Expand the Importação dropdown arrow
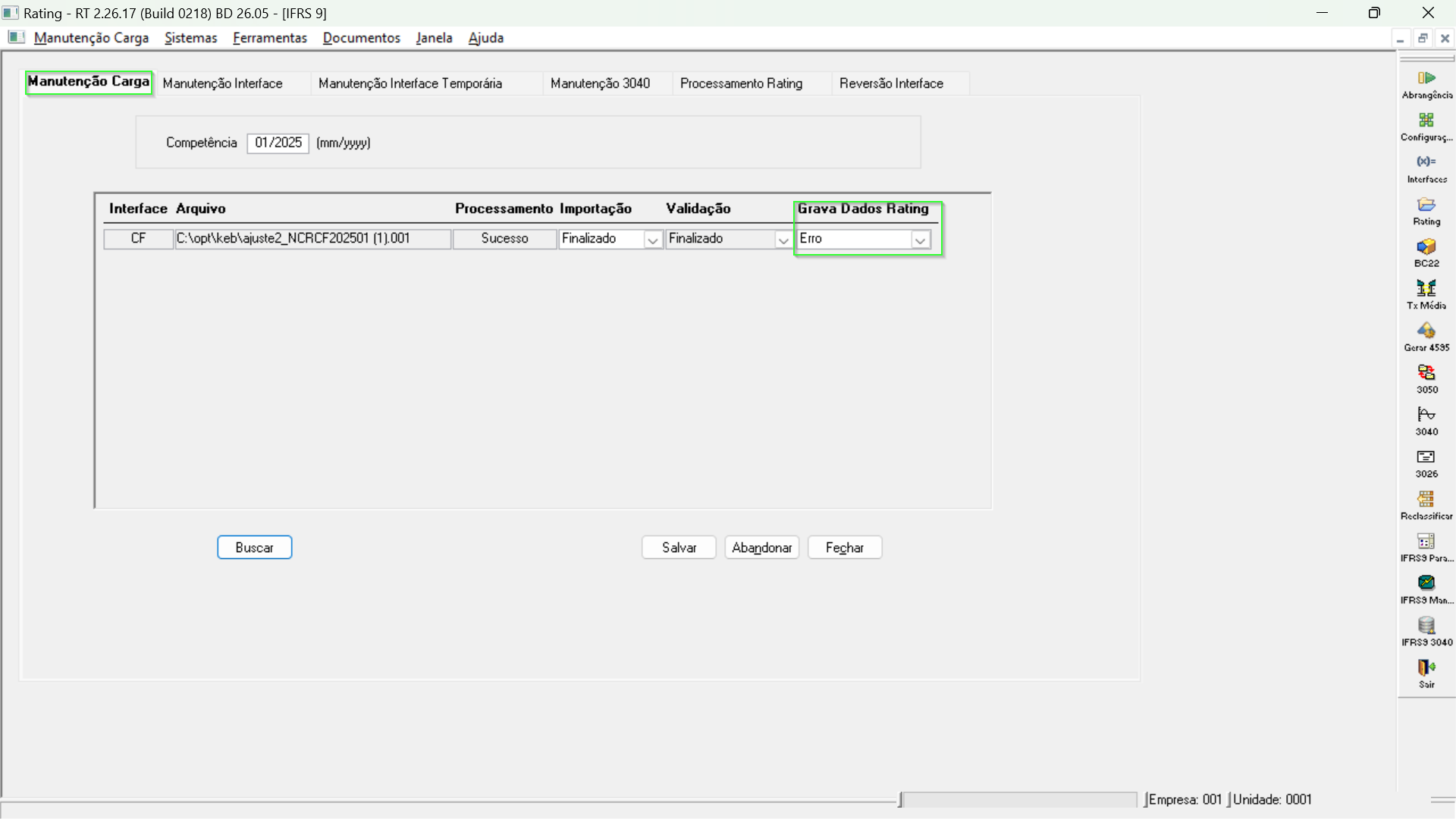 652,240
